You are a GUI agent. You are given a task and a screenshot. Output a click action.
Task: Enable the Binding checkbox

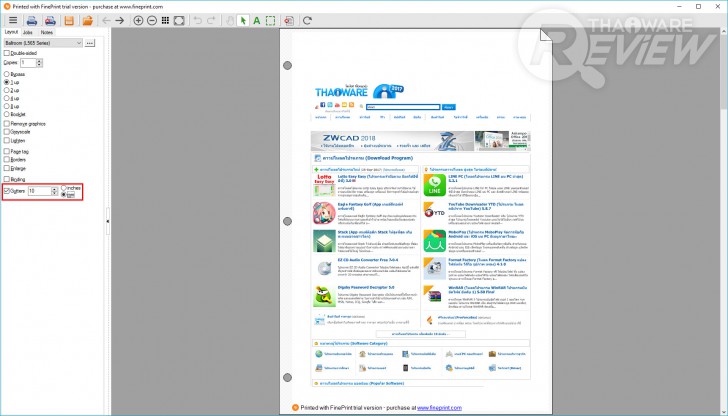(x=6, y=179)
